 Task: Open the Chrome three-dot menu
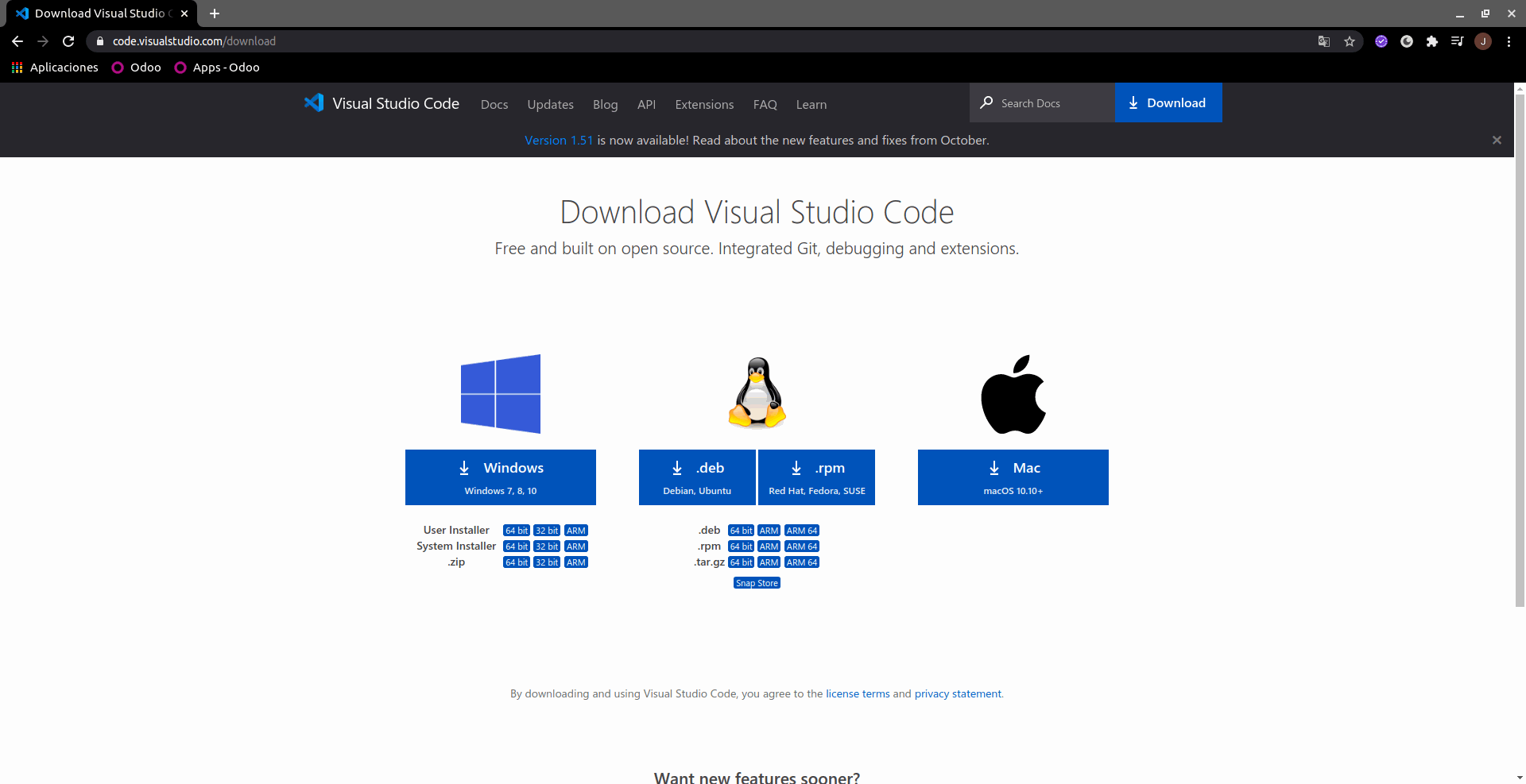point(1509,41)
